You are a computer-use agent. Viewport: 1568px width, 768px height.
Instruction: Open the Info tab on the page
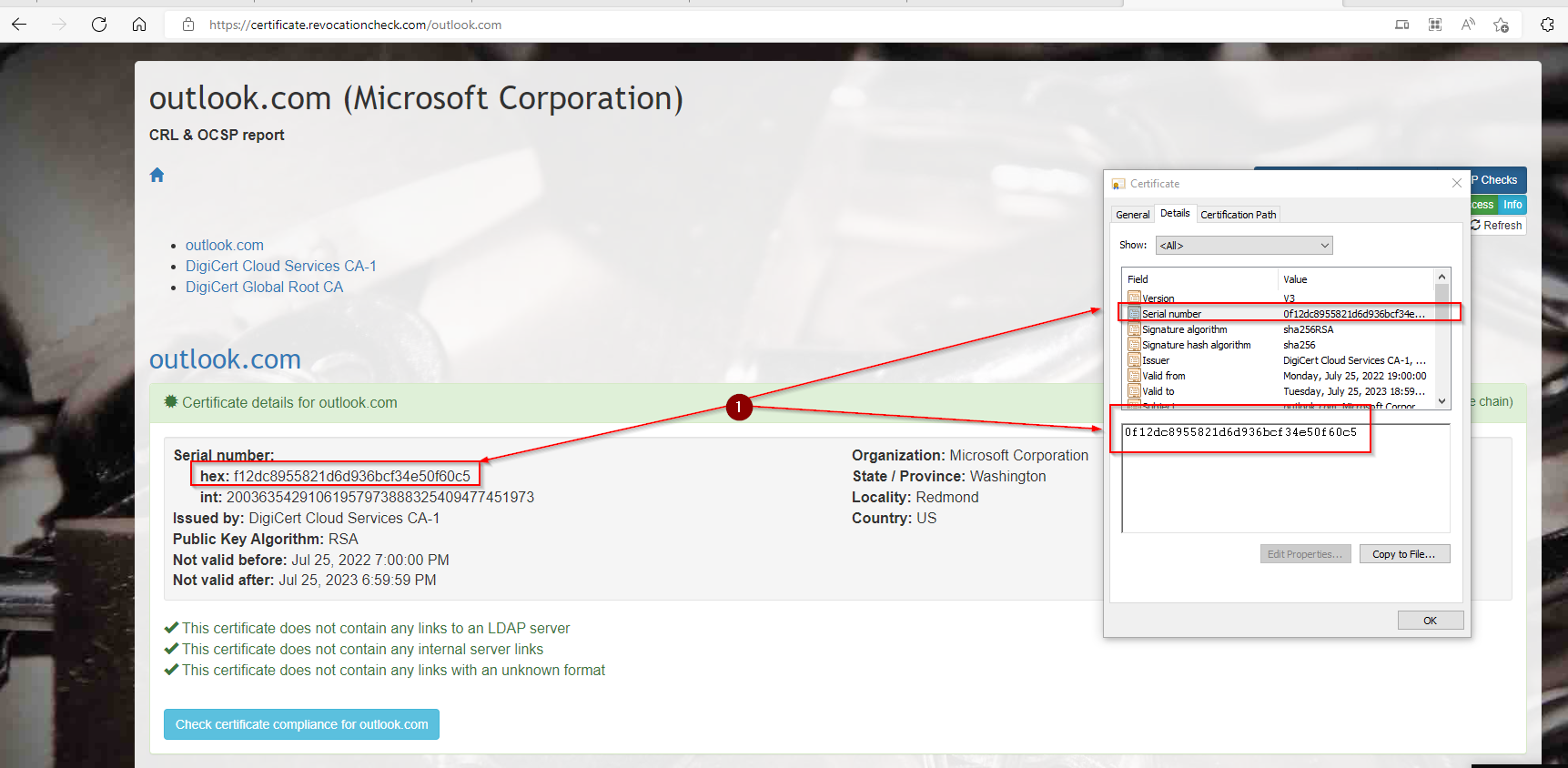tap(1512, 205)
